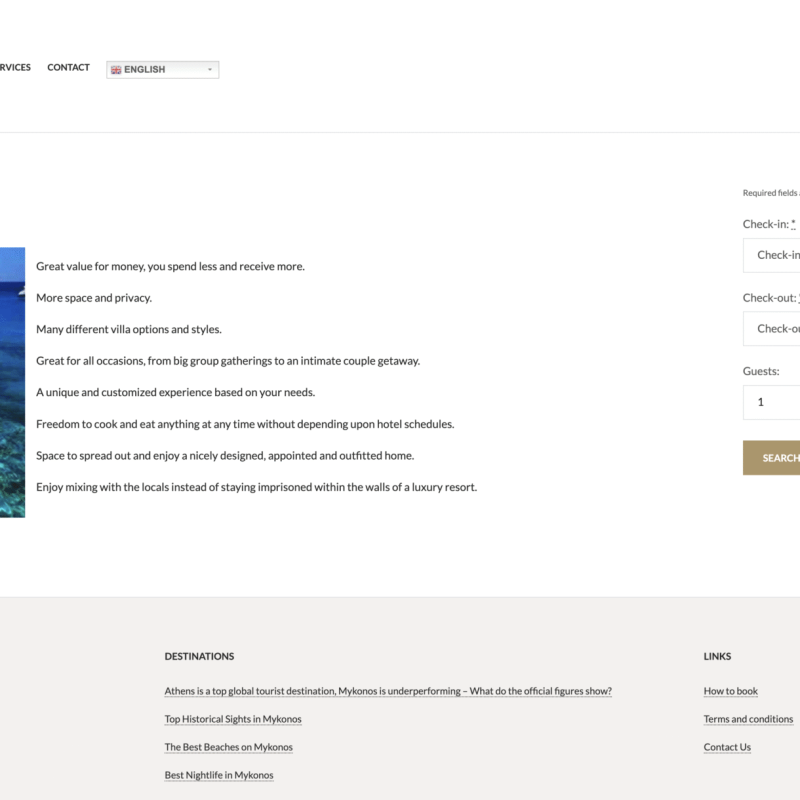Click the language selector dropdown arrow
The width and height of the screenshot is (800, 800).
[210, 70]
